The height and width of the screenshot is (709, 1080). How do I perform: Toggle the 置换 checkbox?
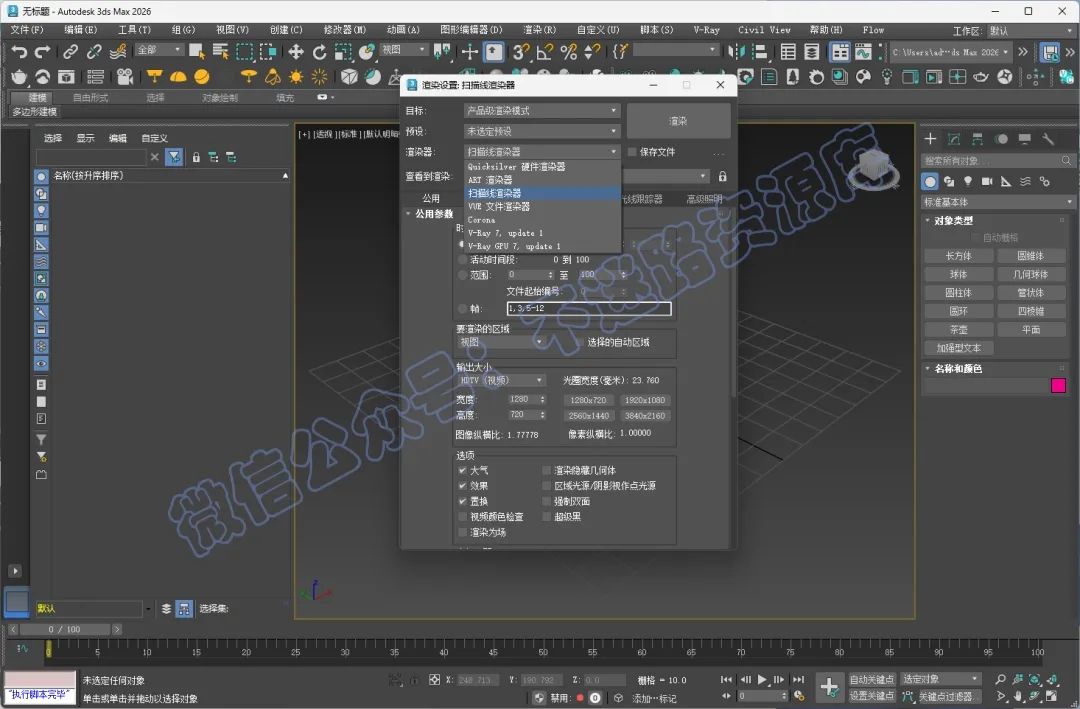(463, 501)
